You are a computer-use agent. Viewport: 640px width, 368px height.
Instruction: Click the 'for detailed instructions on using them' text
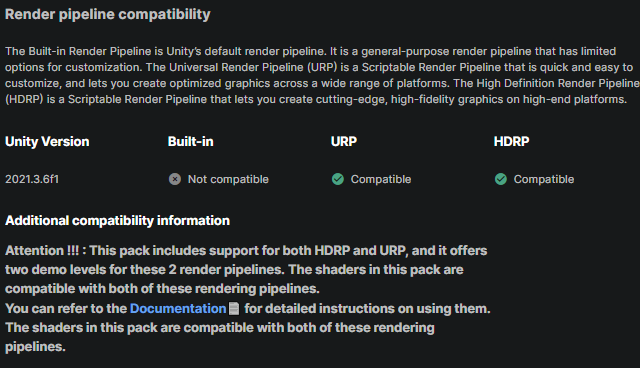click(367, 308)
